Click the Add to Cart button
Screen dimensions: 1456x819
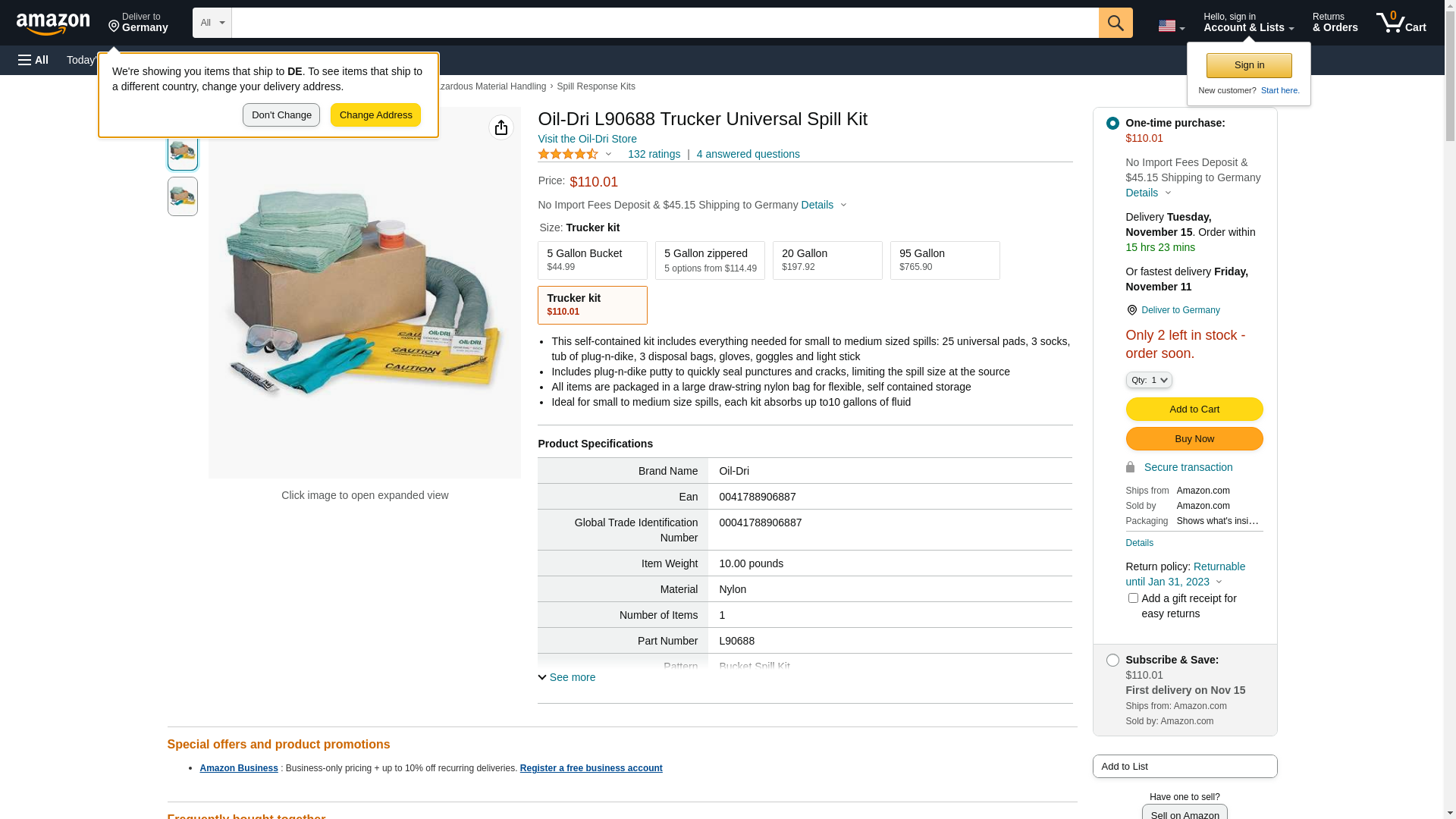coord(1194,409)
